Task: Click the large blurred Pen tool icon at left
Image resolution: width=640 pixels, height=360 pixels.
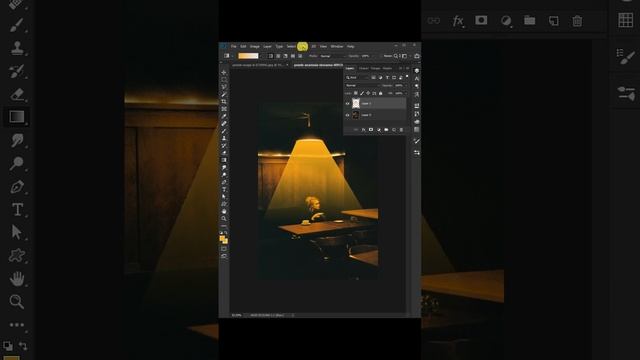Action: [x=17, y=187]
